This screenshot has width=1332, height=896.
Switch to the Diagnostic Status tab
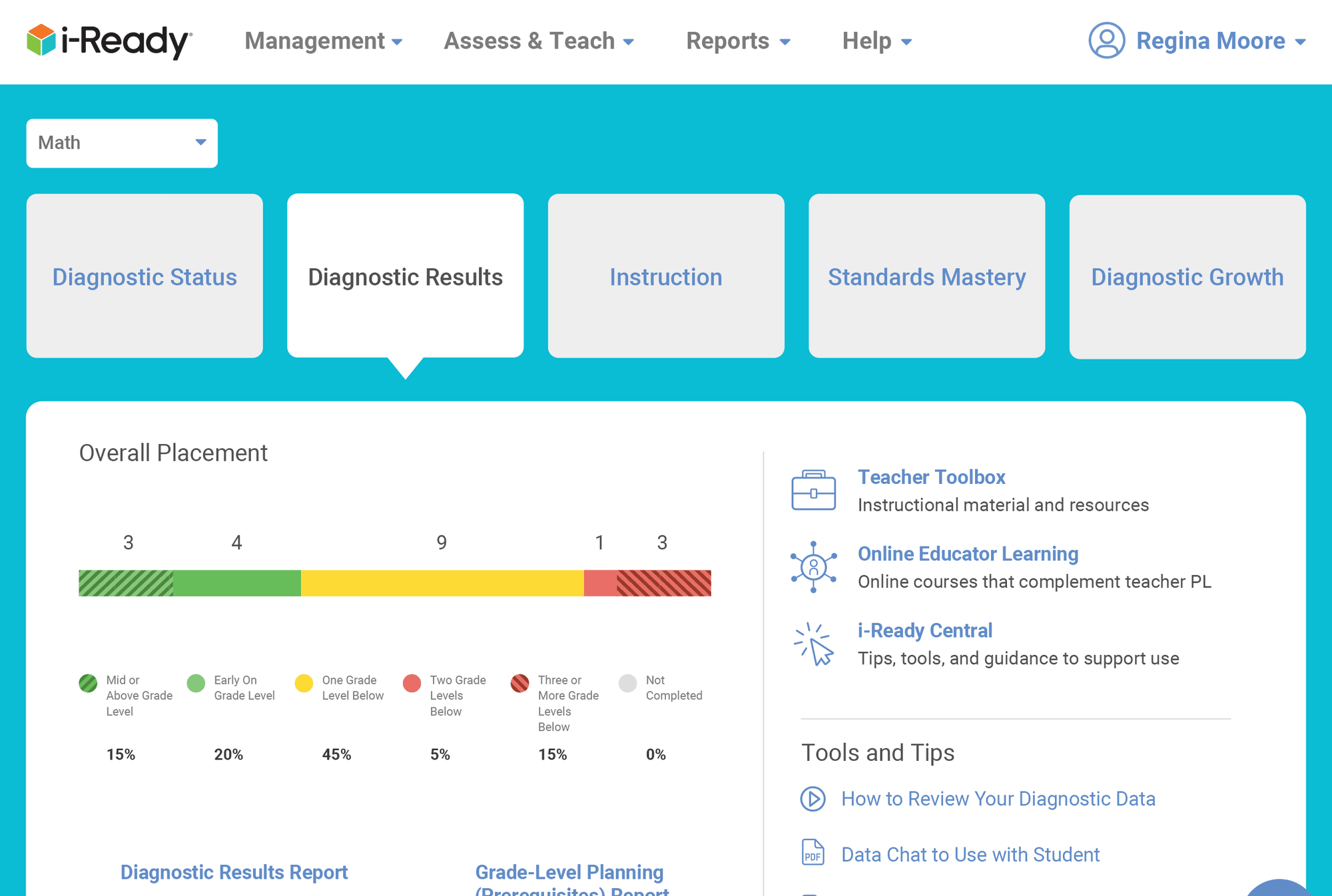pyautogui.click(x=145, y=276)
